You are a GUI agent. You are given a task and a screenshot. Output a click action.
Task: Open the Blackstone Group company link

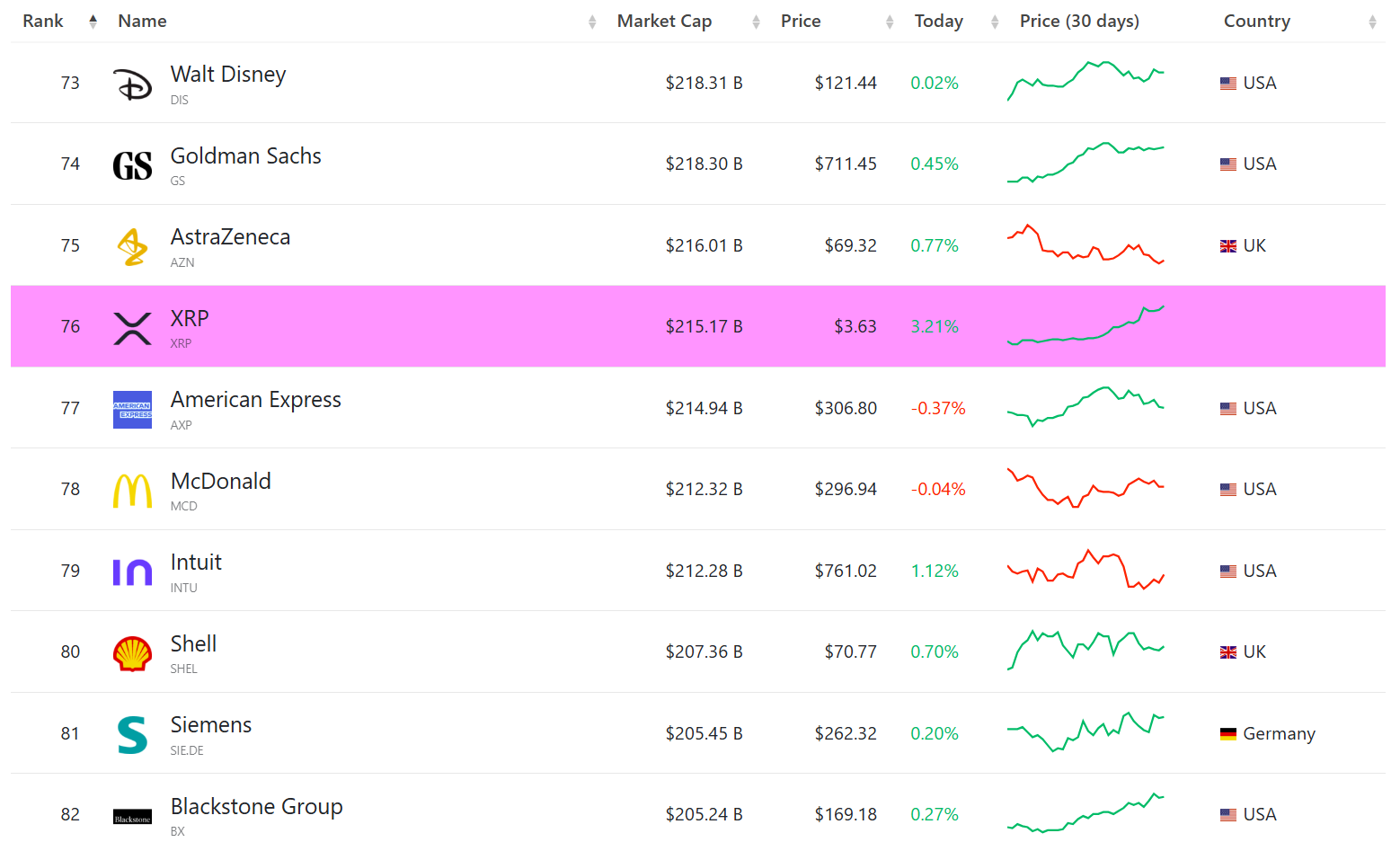(256, 807)
